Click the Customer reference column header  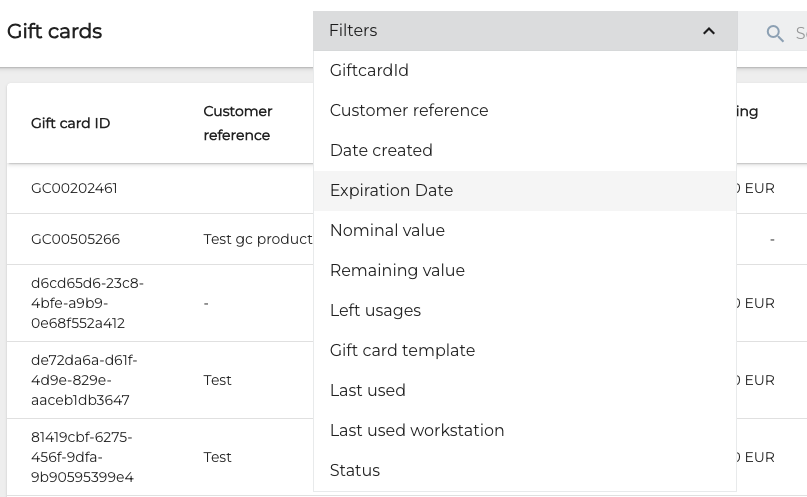tap(238, 123)
